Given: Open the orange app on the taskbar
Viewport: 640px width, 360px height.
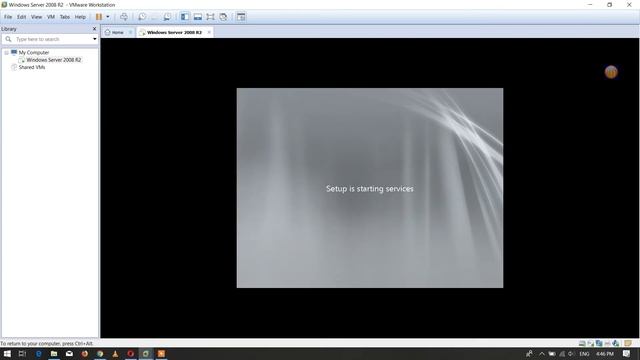Looking at the screenshot, I should pos(161,354).
